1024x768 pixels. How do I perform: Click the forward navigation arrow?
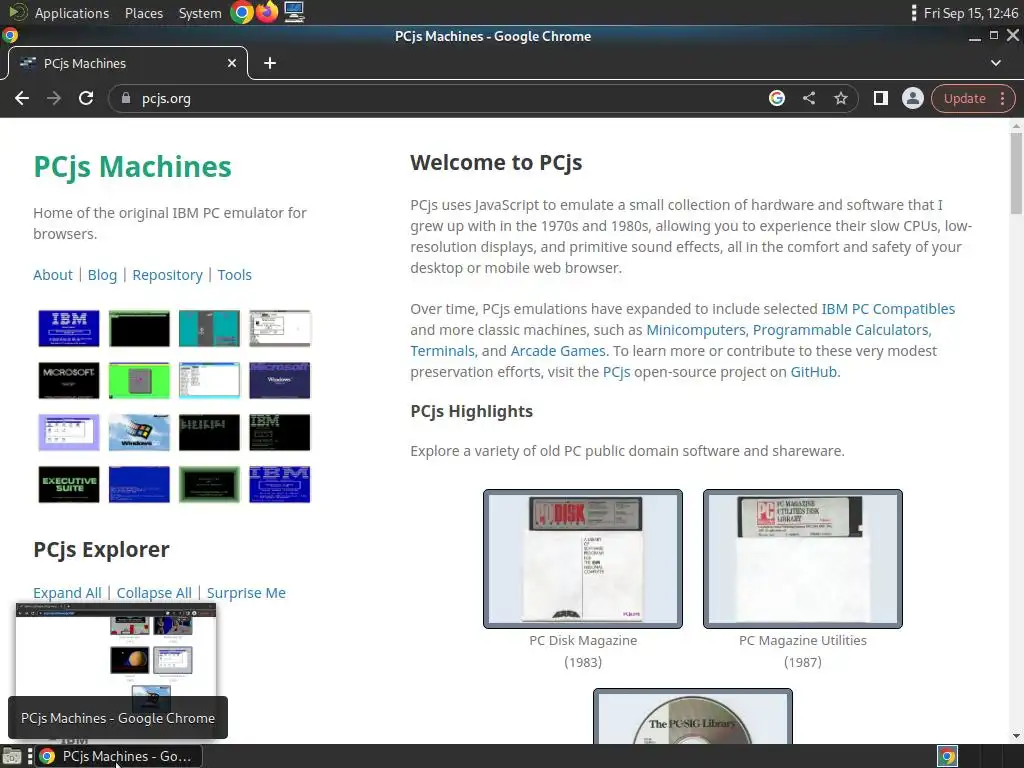[54, 99]
